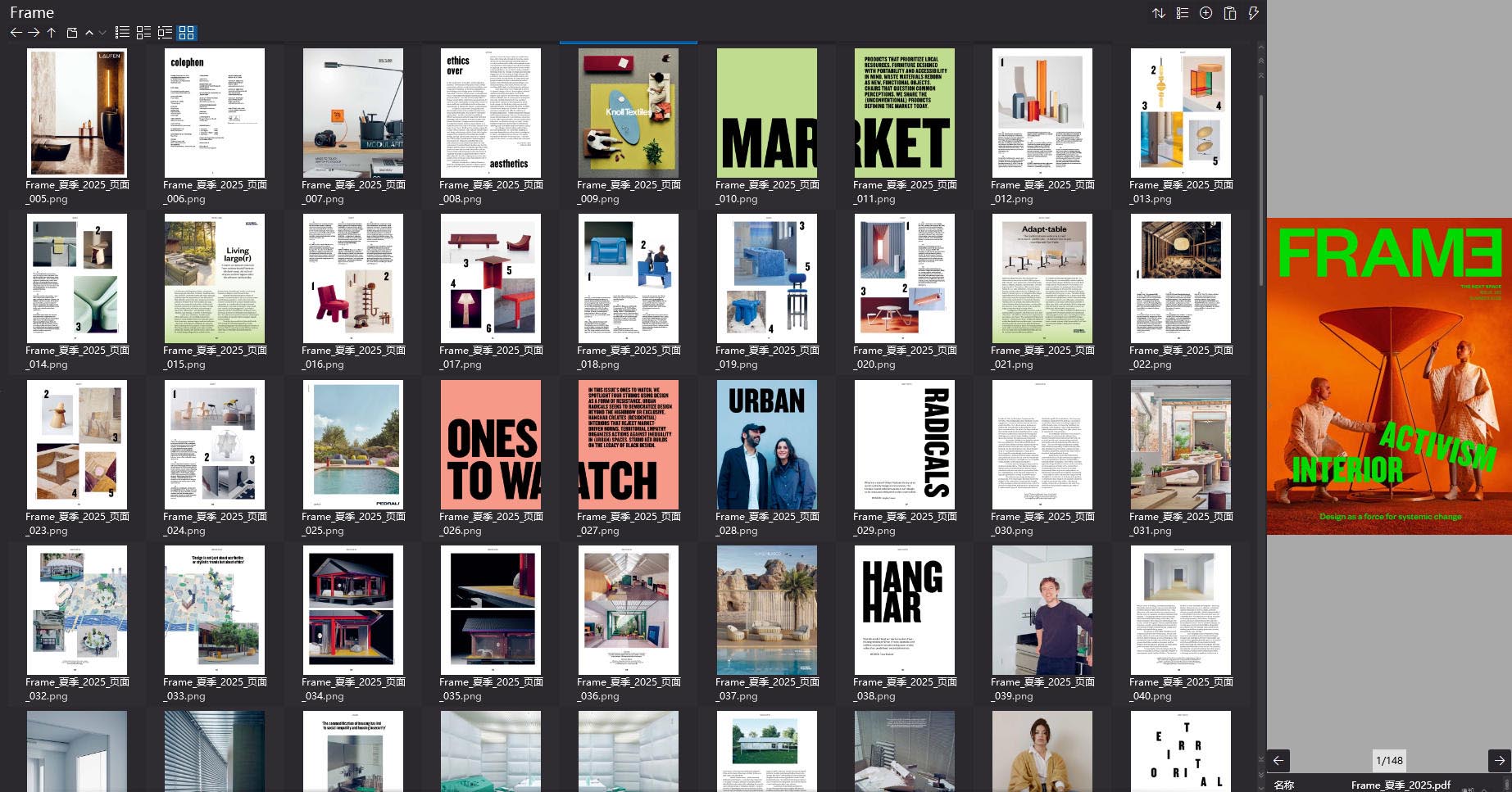Open the item checklist icon top-right
1512x792 pixels.
tap(1182, 13)
